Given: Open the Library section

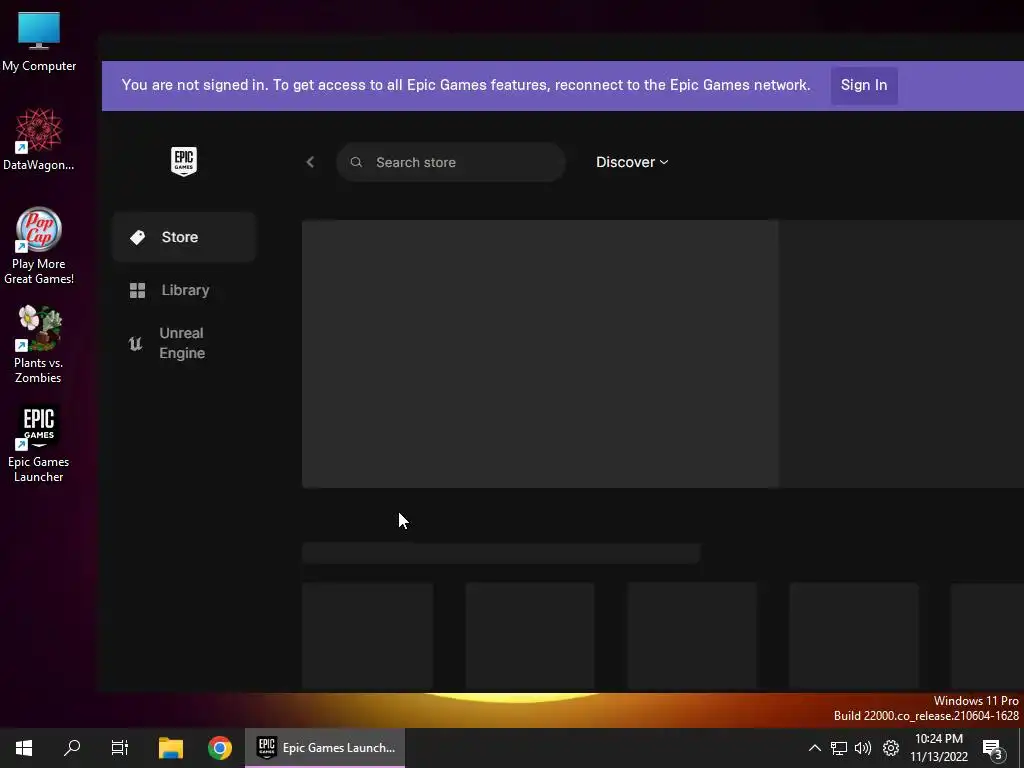Looking at the screenshot, I should [184, 290].
